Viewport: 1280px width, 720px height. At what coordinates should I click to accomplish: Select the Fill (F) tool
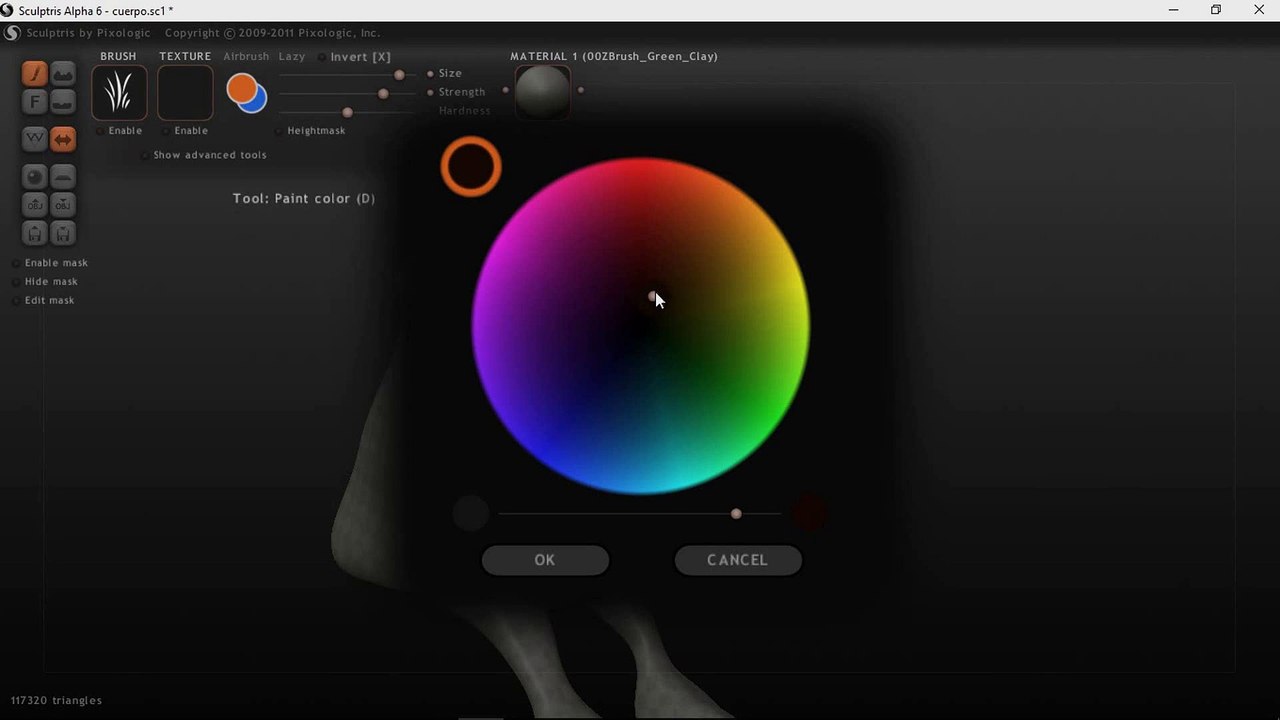point(35,102)
